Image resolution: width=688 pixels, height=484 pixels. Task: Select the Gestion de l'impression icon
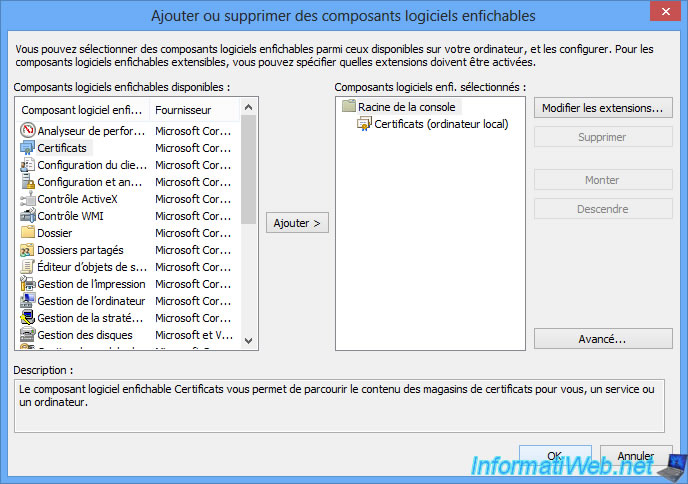28,284
